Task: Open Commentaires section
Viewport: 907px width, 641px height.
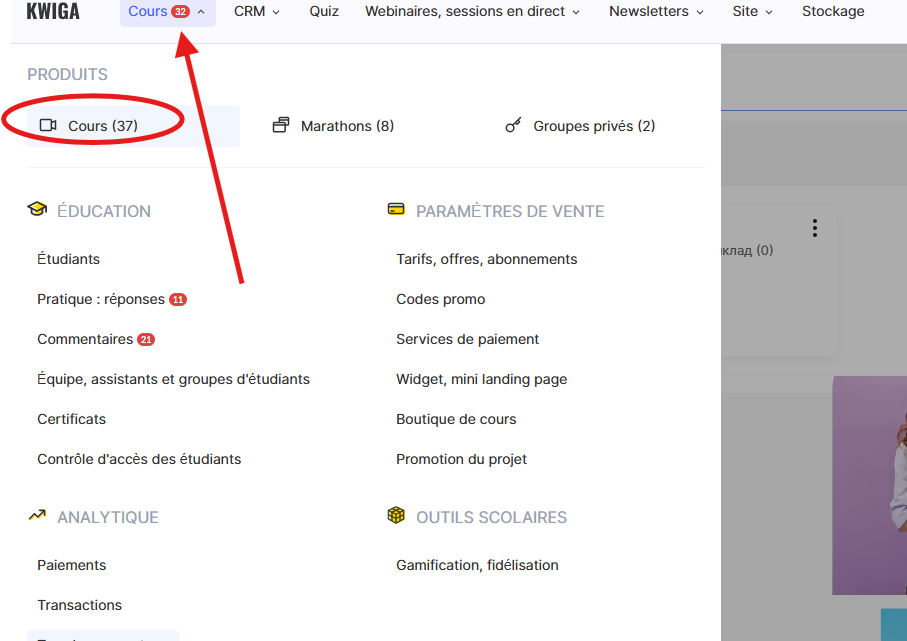Action: pos(85,339)
